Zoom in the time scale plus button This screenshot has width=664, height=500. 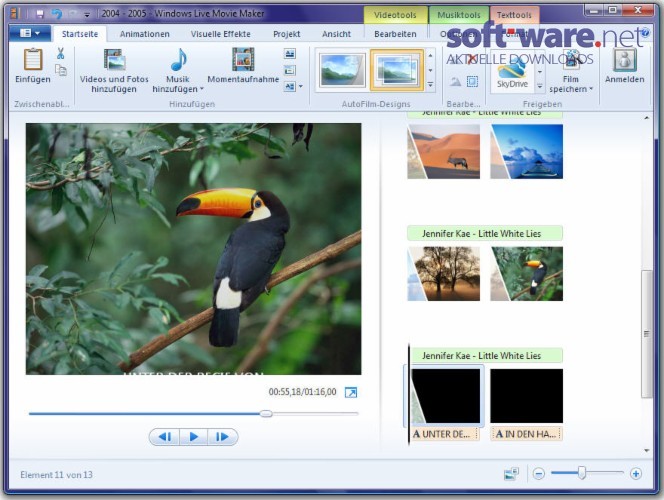(636, 473)
